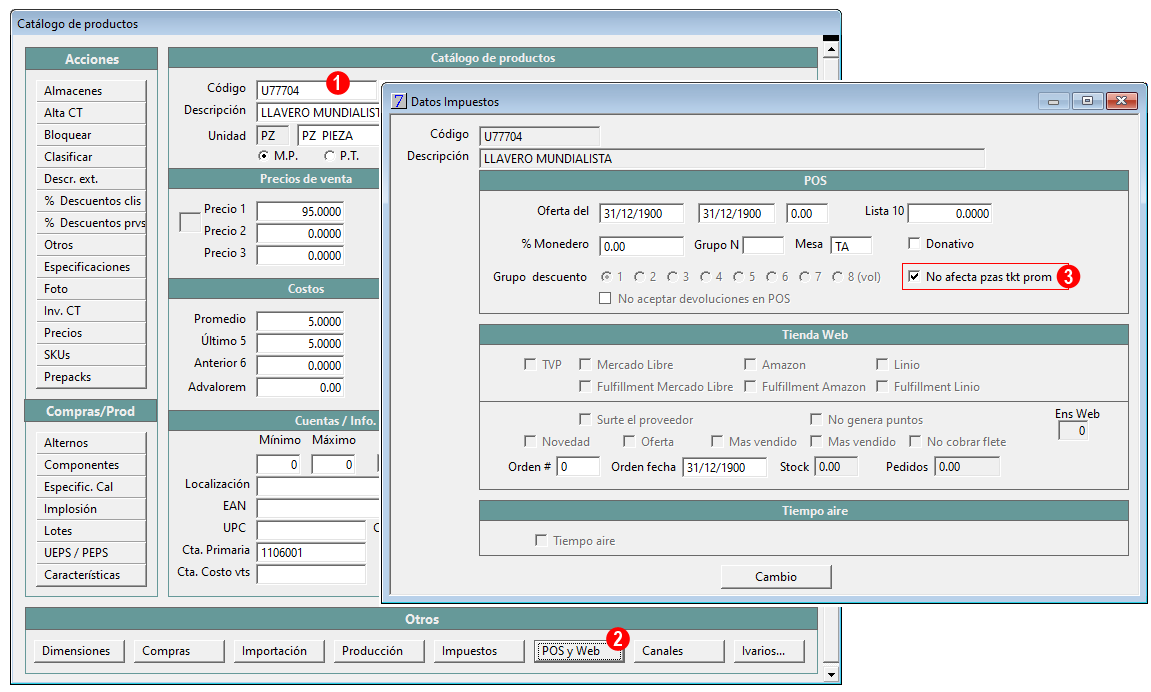Toggle the Mercado Libre checkbox
1151x692 pixels.
(x=585, y=364)
